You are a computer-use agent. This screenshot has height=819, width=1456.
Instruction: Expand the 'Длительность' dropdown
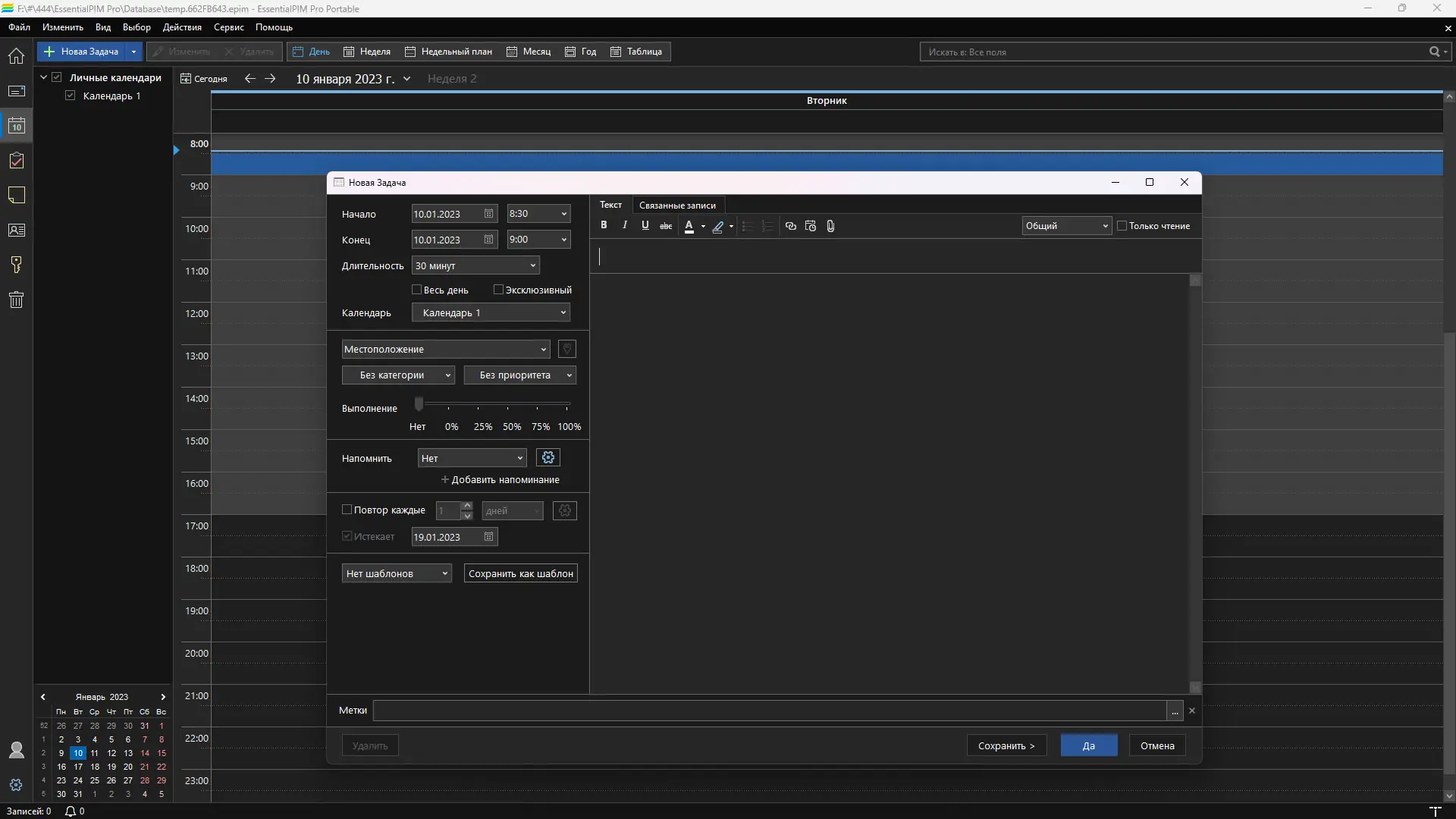[x=532, y=265]
